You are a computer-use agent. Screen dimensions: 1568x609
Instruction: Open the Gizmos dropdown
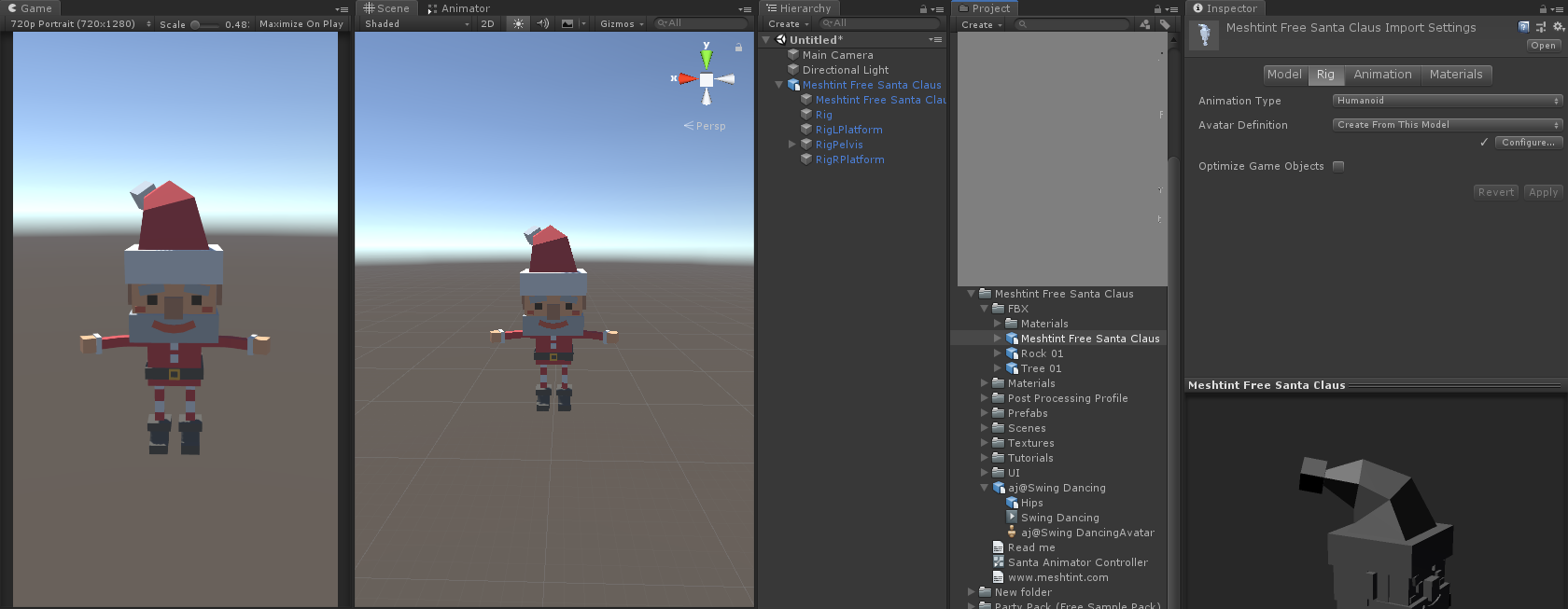pos(622,23)
